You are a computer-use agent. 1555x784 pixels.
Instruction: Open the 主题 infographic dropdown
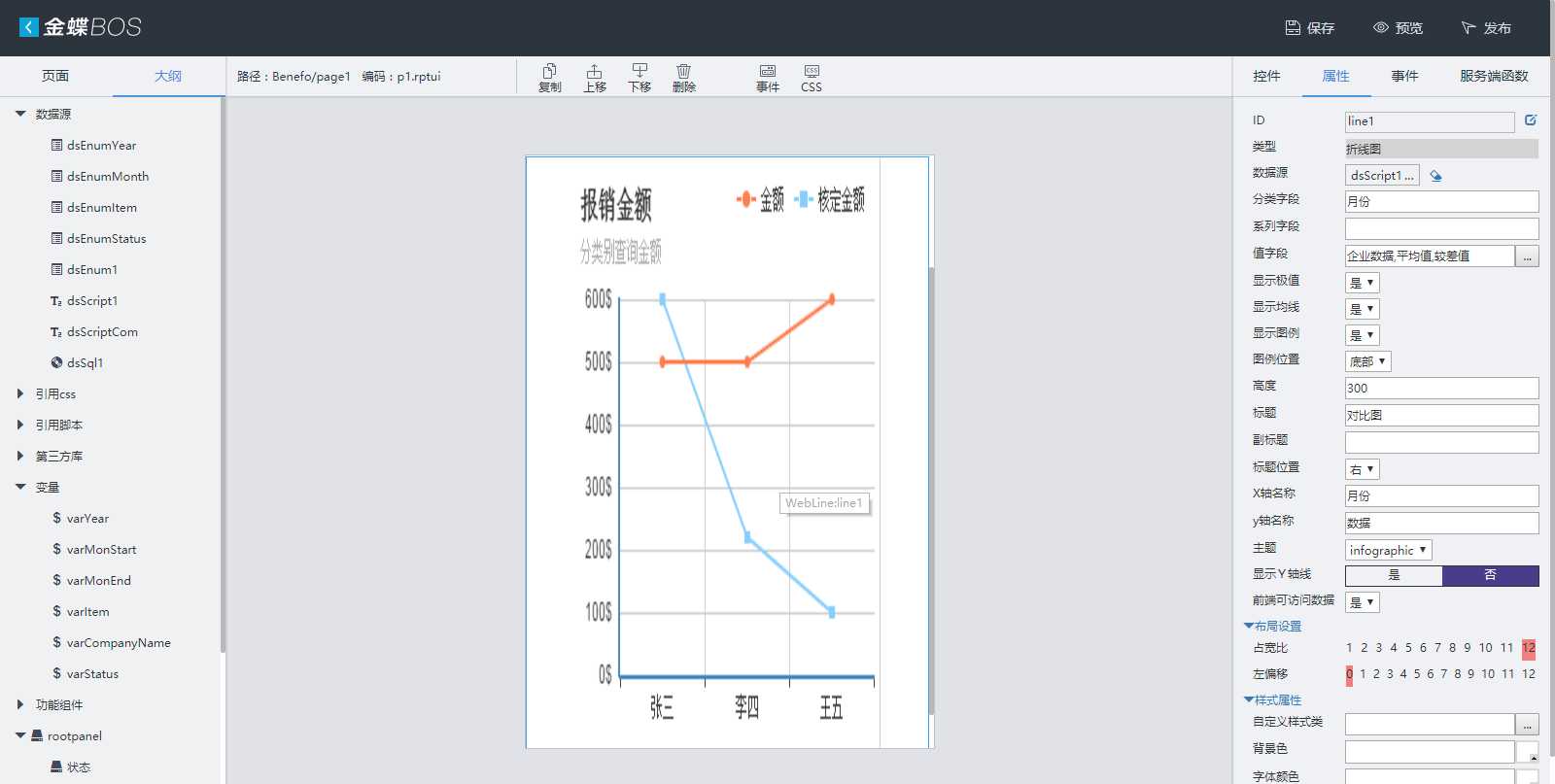(1389, 550)
